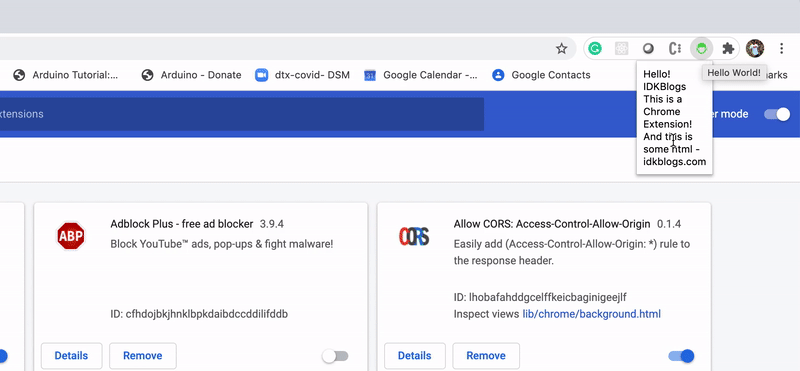
Task: Enable the Adblock Plus extension toggle
Action: [x=335, y=356]
